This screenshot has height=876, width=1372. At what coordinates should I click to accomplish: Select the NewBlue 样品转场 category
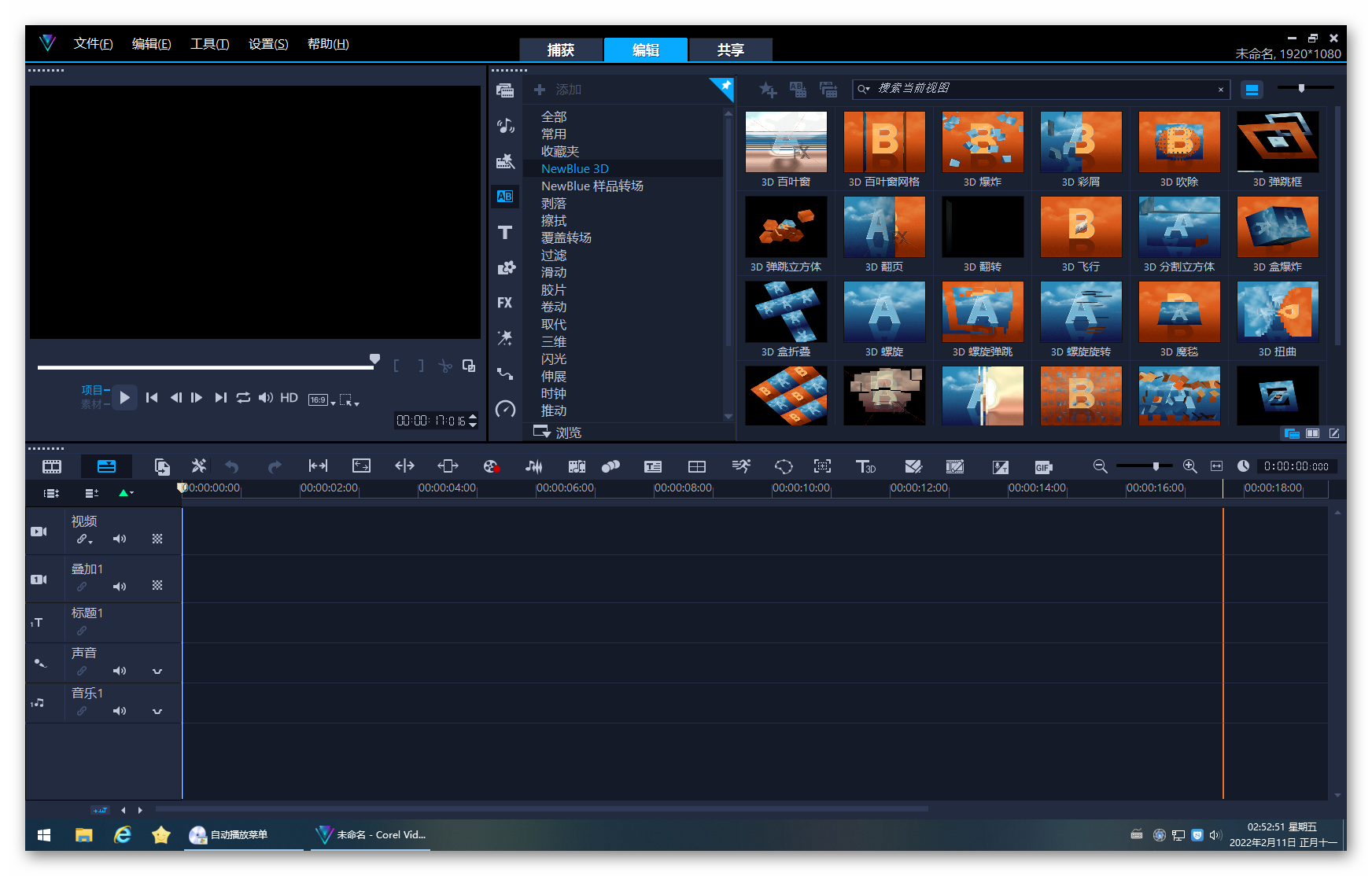coord(592,186)
